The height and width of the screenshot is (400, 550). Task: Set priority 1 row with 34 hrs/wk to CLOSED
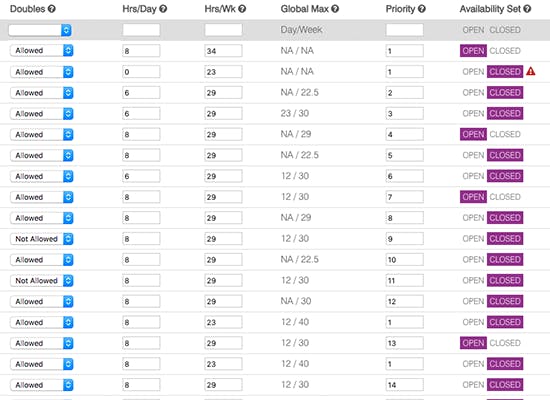point(505,51)
